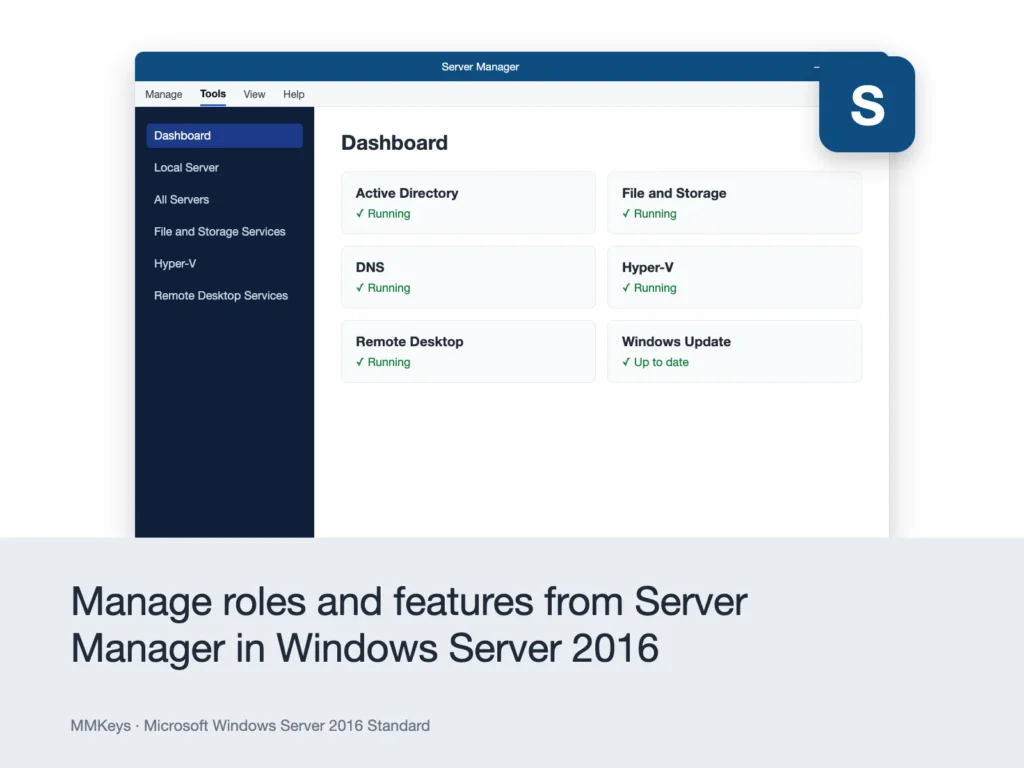Screen dimensions: 1024x768
Task: Click Running status under Hyper-V card
Action: 649,288
